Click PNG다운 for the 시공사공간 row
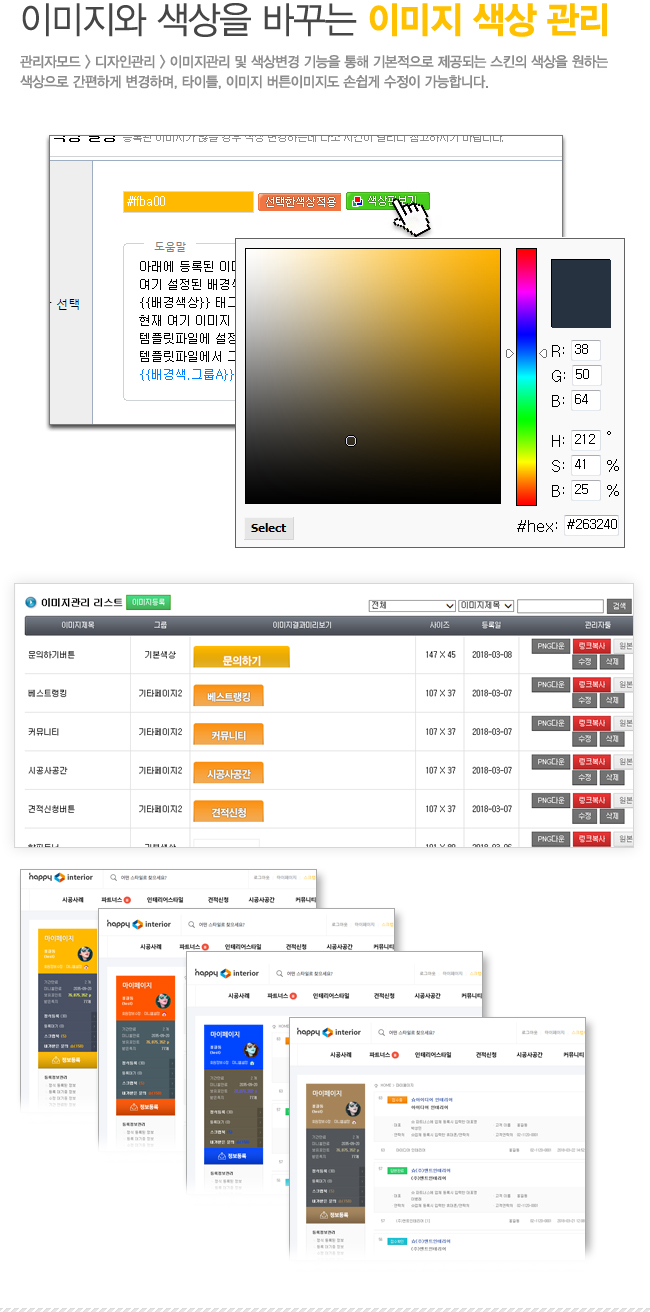 [x=551, y=762]
